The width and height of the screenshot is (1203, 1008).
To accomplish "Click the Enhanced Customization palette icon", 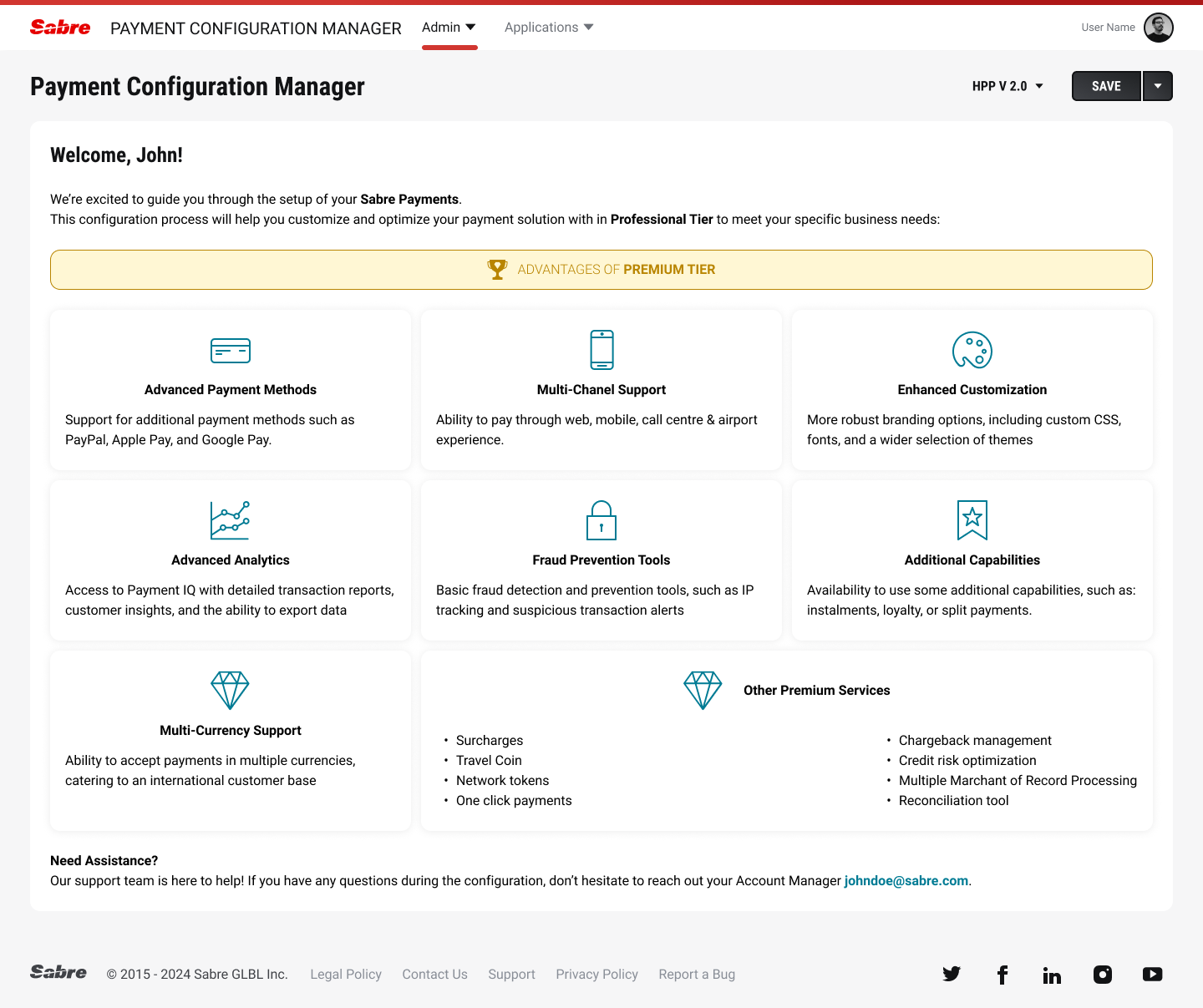I will point(972,350).
